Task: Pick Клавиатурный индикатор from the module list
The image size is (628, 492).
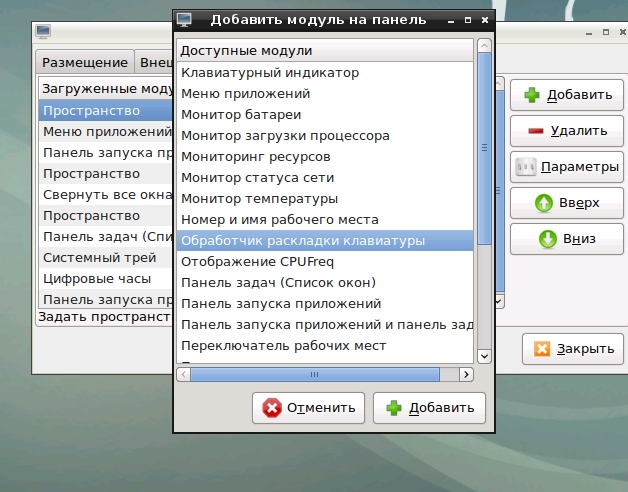Action: coord(269,72)
